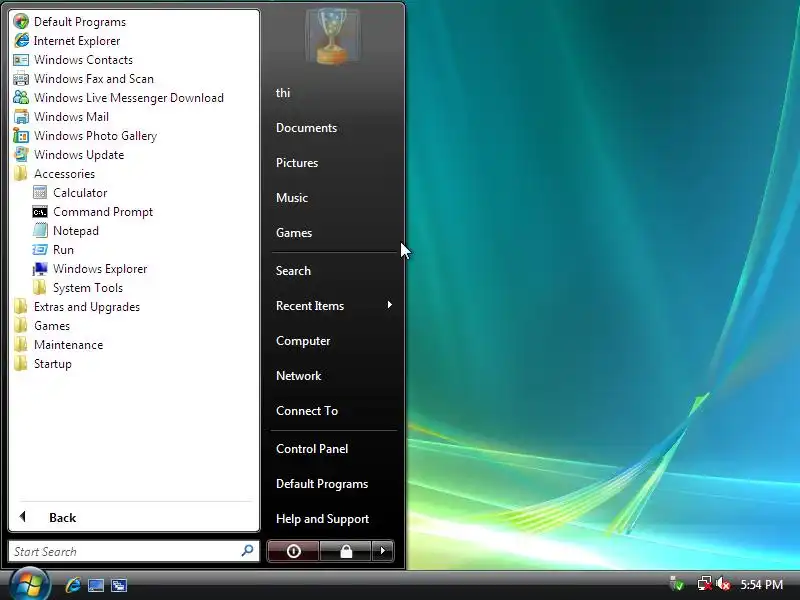Expand the Startup folder
This screenshot has width=800, height=600.
point(43,364)
